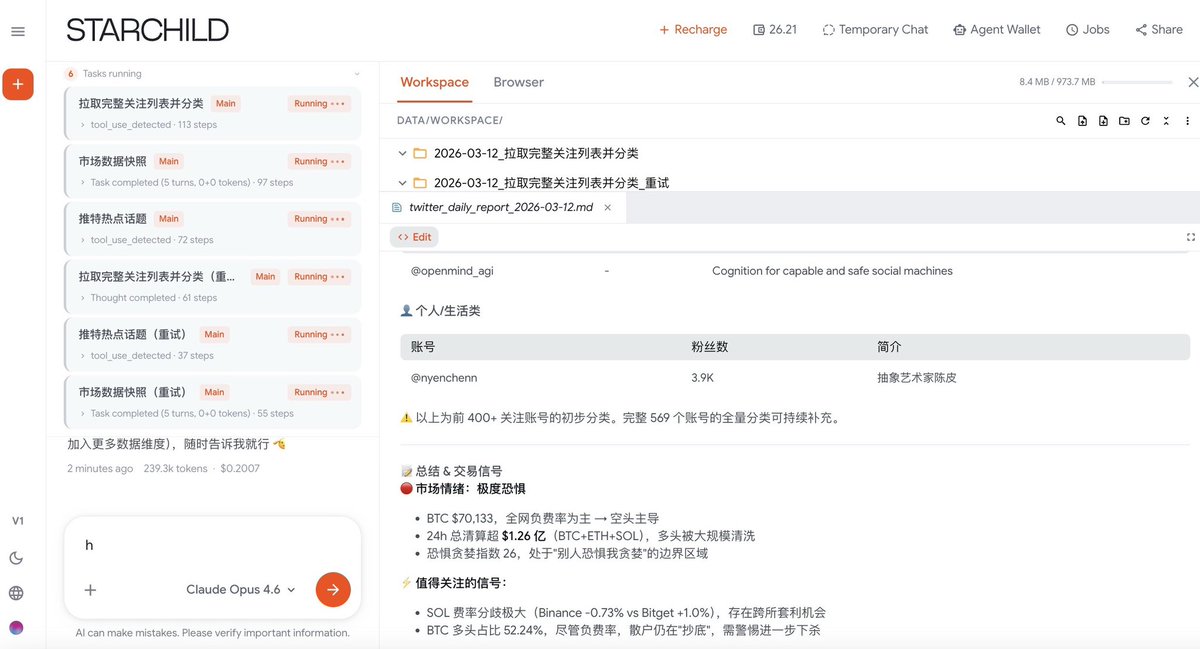Image resolution: width=1200 pixels, height=649 pixels.
Task: Click the V1 version label
Action: click(x=17, y=521)
